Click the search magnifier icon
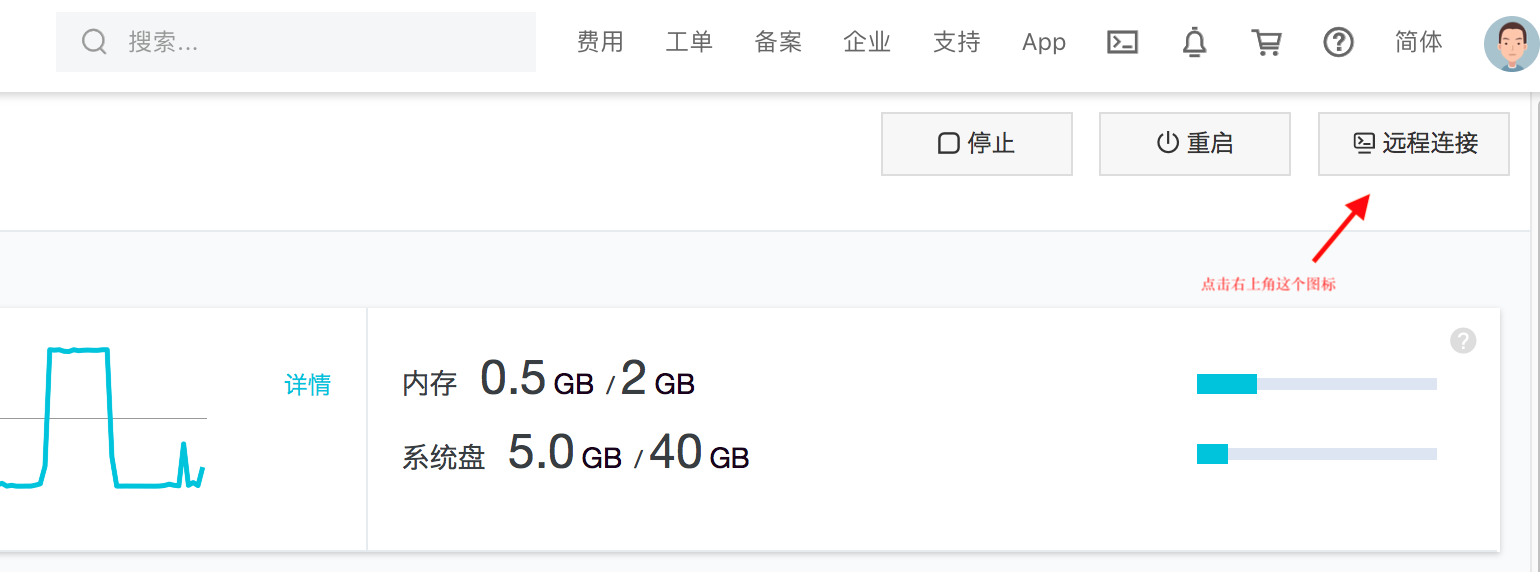Screen dimensions: 1540x572 [x=94, y=42]
